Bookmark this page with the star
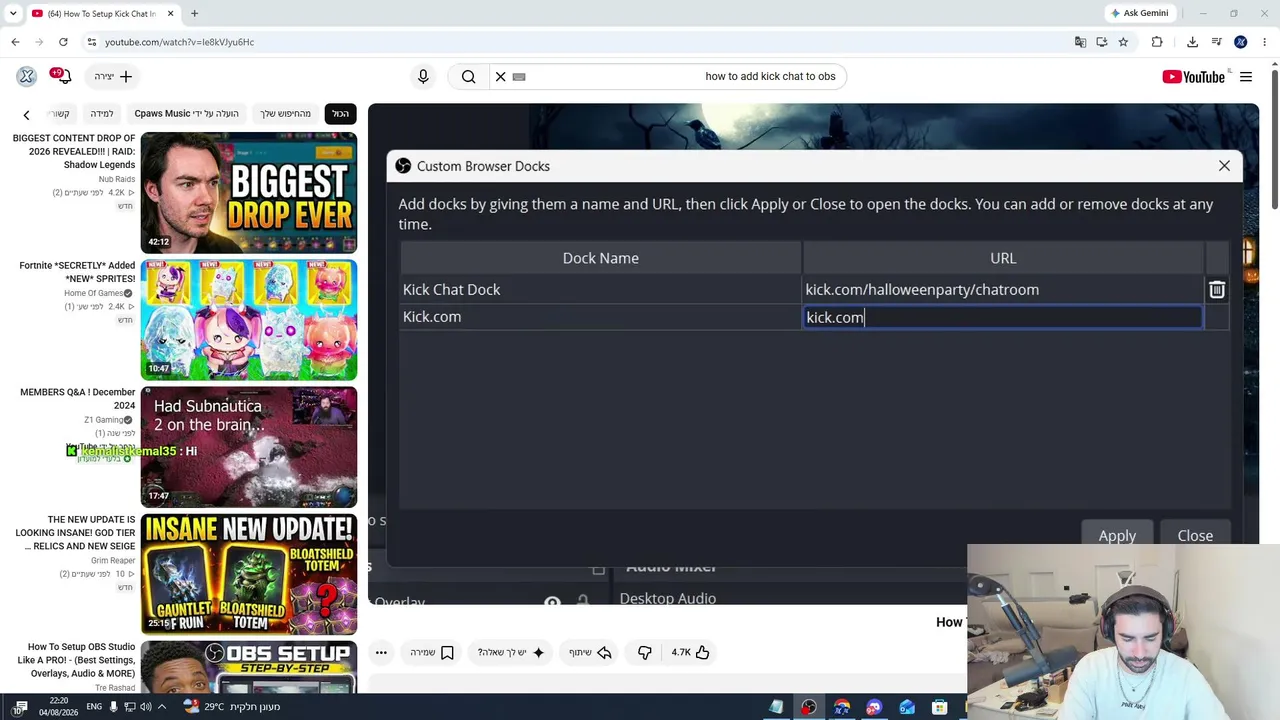The image size is (1280, 720). coord(1123,42)
